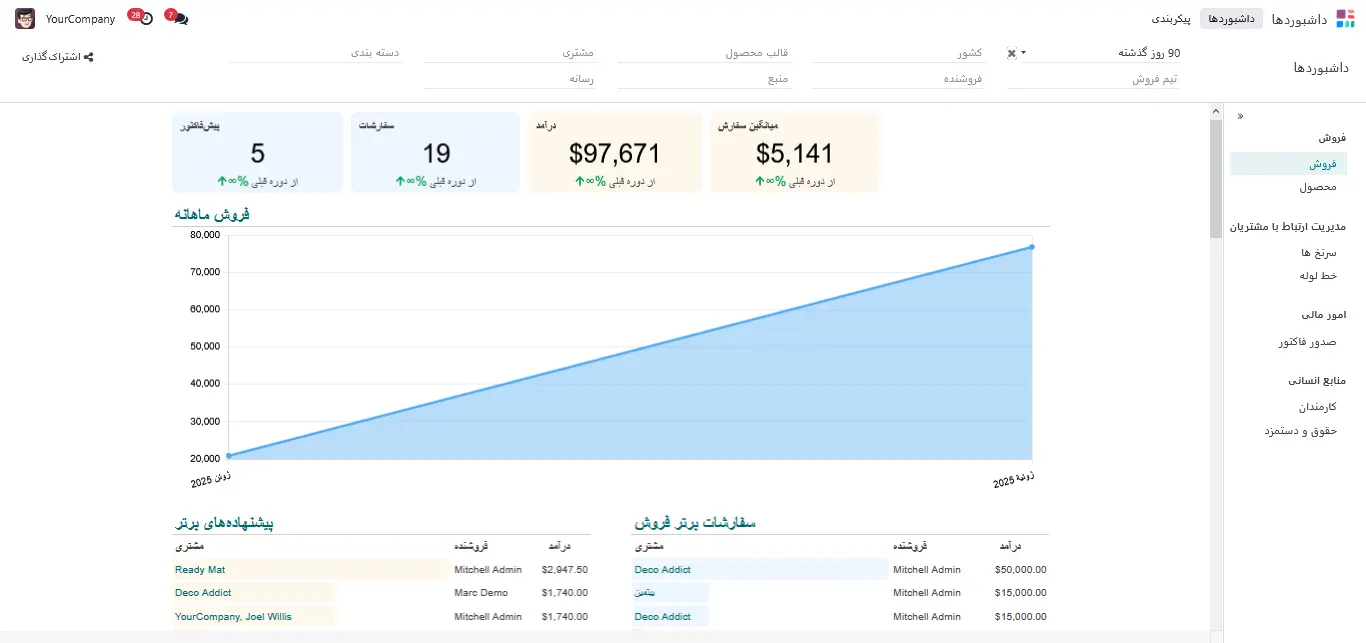The width and height of the screenshot is (1366, 643).
Task: Open the فروشنده filter field
Action: coord(898,79)
